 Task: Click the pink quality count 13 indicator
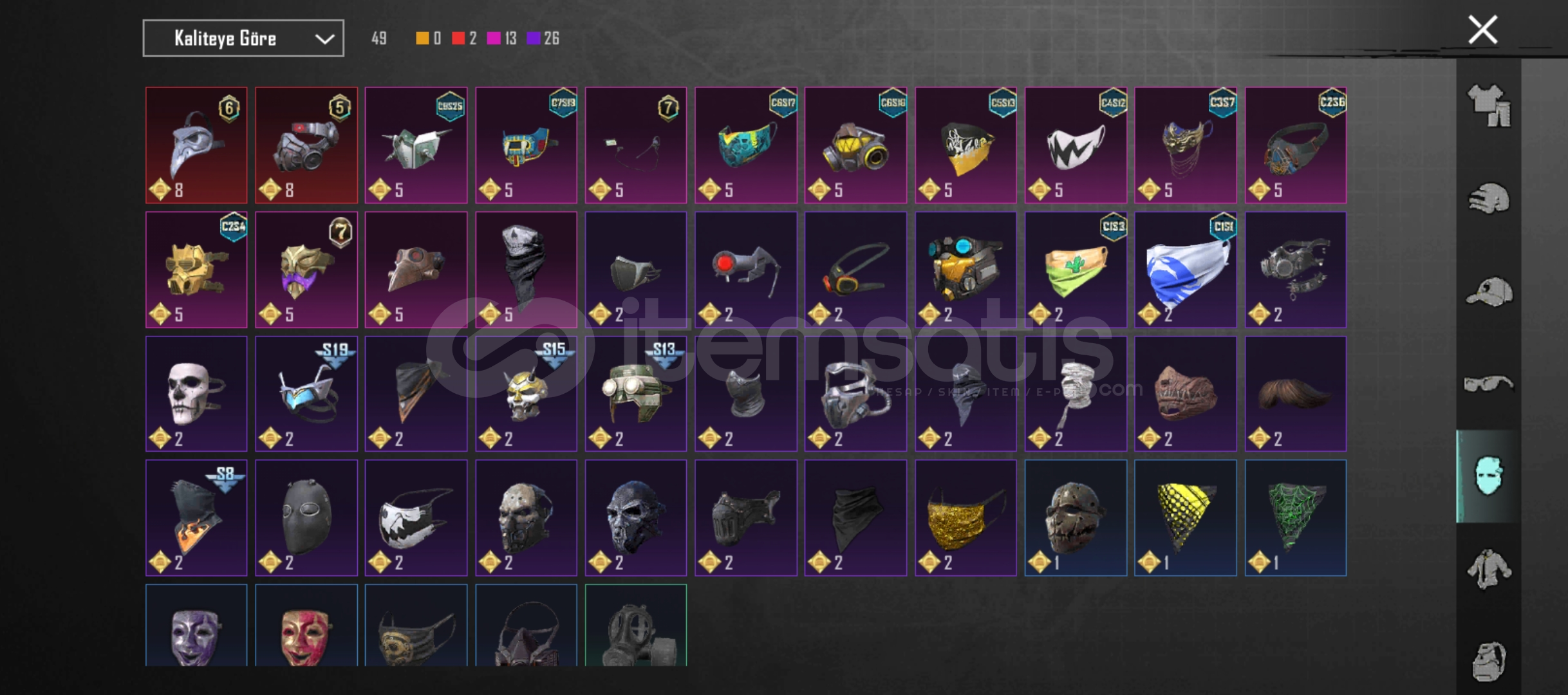[502, 39]
